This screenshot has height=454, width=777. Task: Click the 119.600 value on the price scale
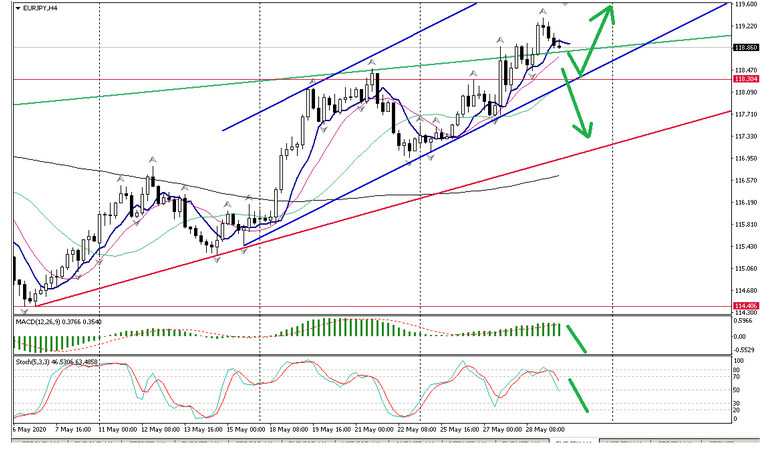click(744, 4)
